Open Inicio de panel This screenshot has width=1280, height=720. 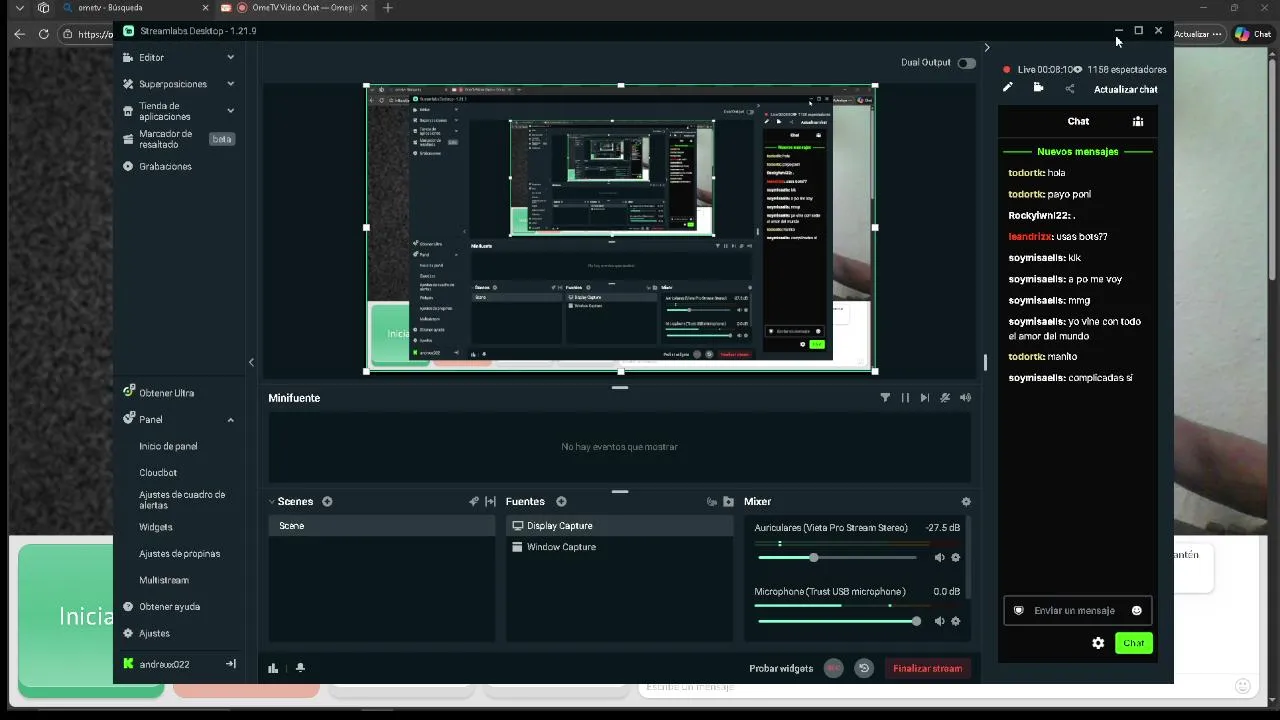tap(168, 446)
